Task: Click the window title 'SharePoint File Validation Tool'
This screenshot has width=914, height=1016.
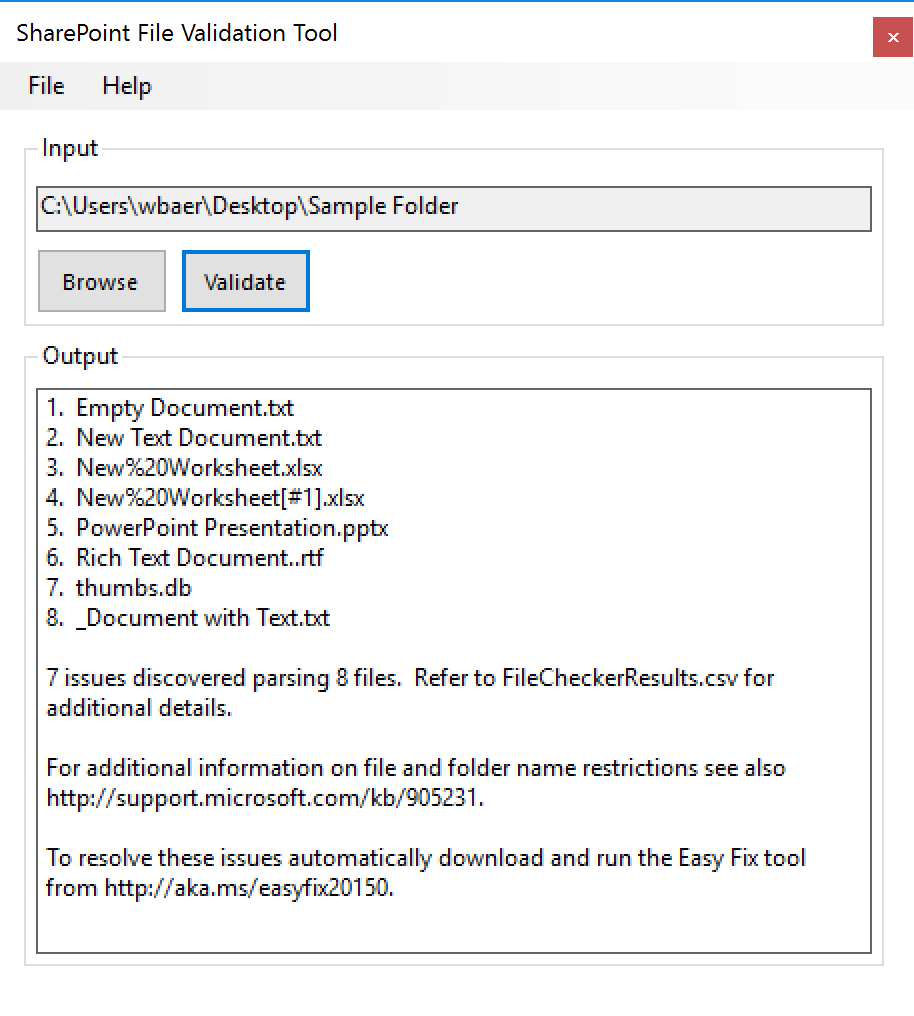Action: point(177,33)
